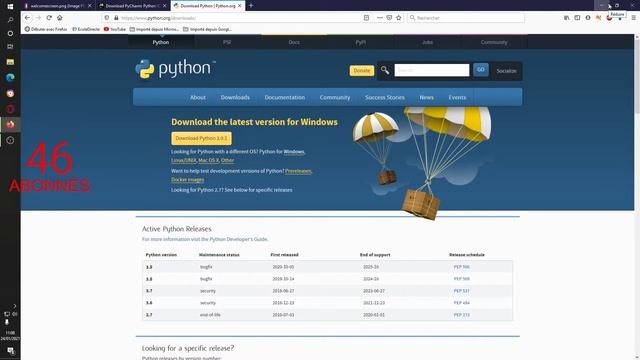The image size is (640, 360).
Task: Close the Download PyCharm tab
Action: coord(164,6)
